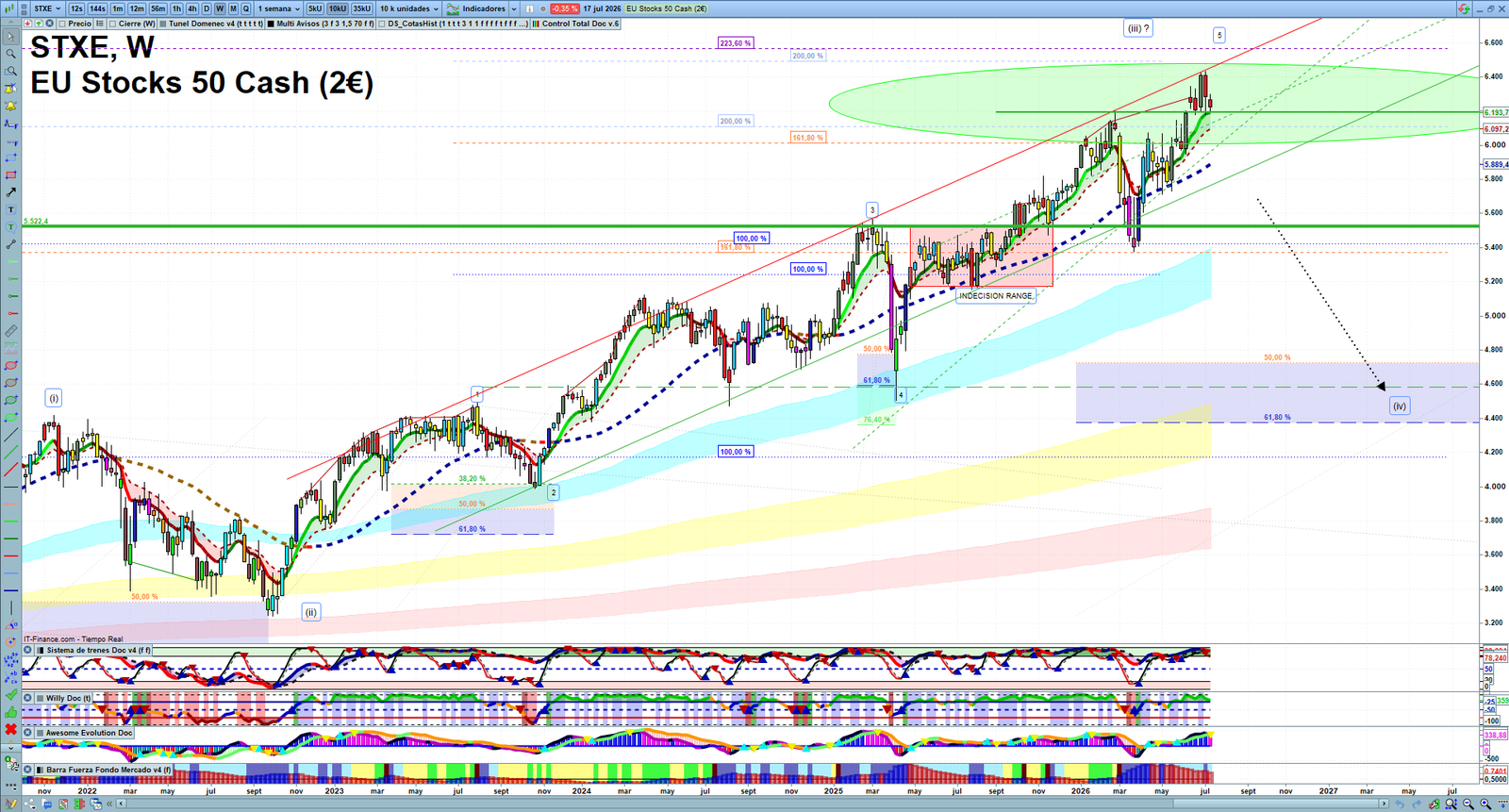This screenshot has height=812, width=1509.
Task: Collapse the price bar with up chevron
Action: (x=11, y=24)
